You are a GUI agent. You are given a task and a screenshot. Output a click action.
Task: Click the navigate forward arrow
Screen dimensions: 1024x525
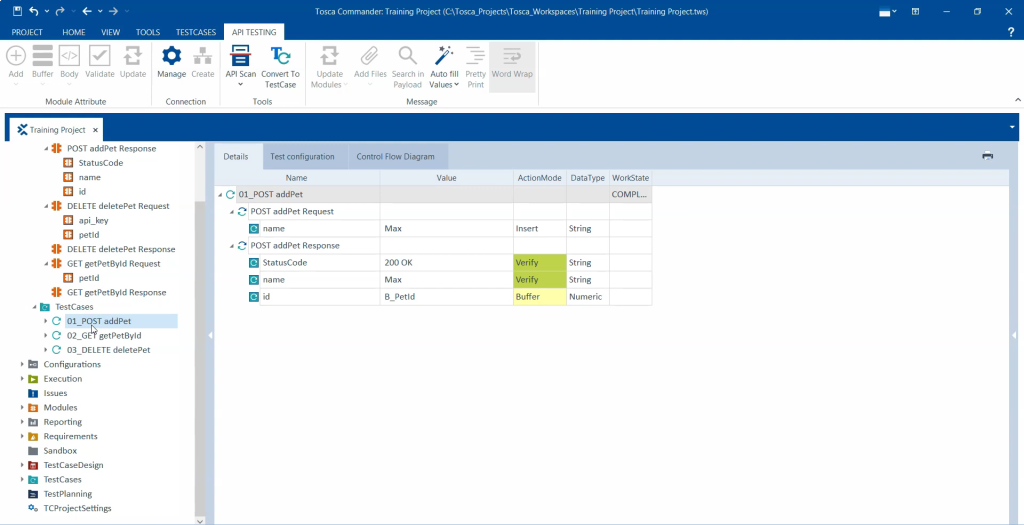113,11
